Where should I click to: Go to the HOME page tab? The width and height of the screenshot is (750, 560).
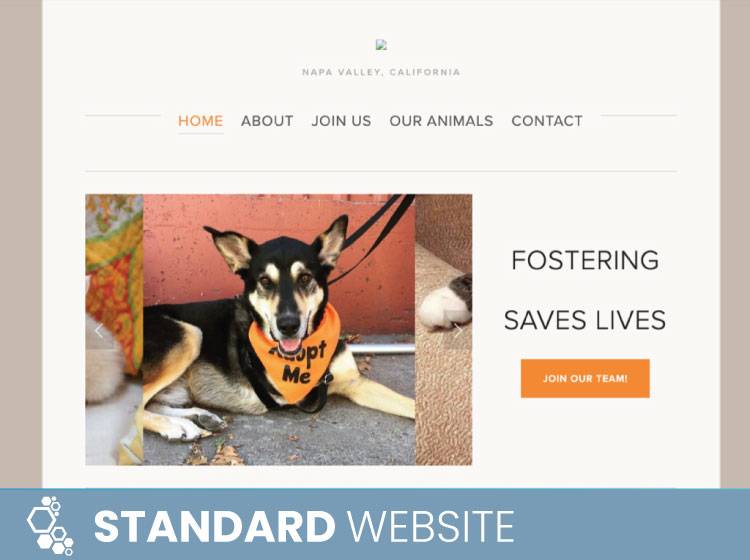pos(200,121)
